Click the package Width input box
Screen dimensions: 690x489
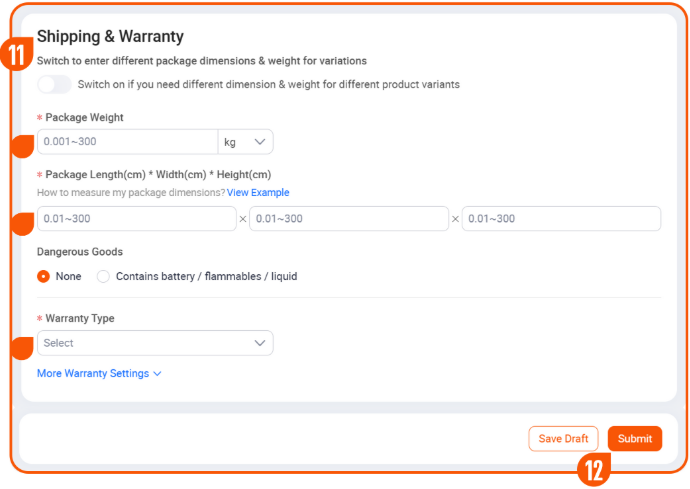pyautogui.click(x=348, y=219)
